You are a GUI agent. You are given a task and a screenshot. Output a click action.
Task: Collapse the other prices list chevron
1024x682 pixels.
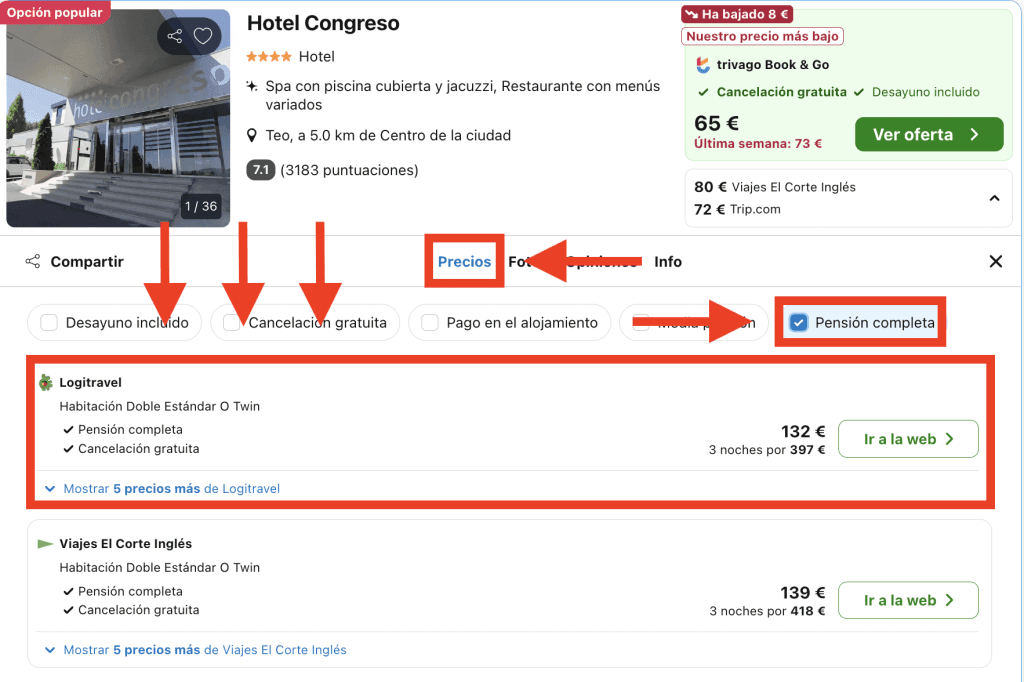pos(994,198)
